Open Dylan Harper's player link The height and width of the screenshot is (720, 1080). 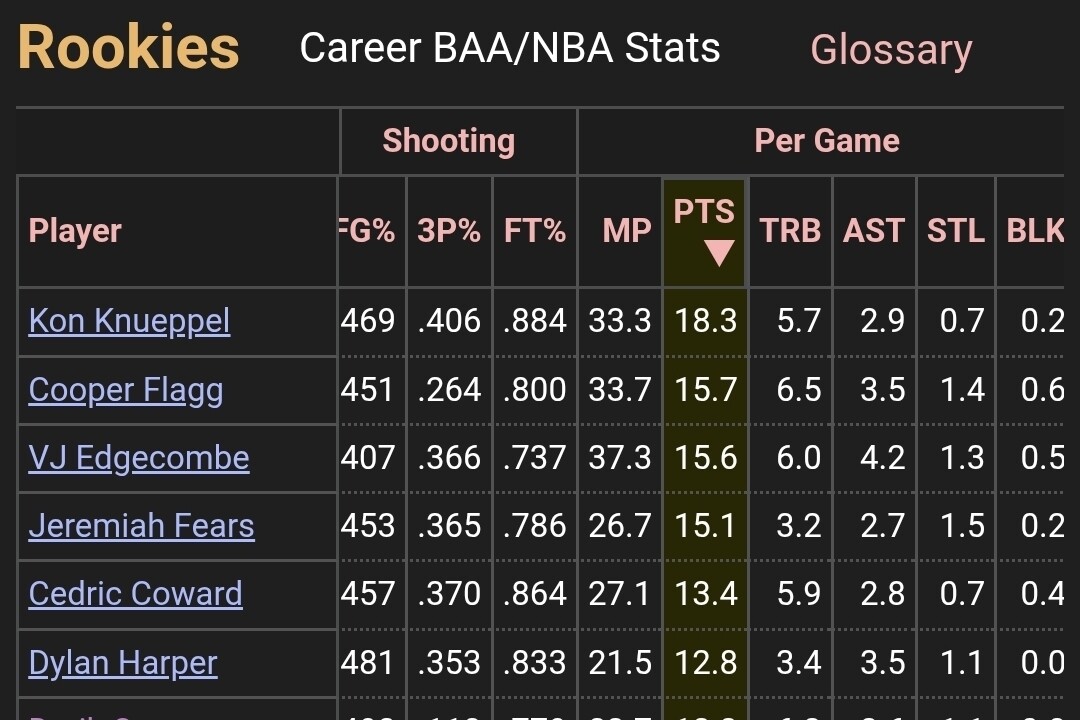[122, 662]
